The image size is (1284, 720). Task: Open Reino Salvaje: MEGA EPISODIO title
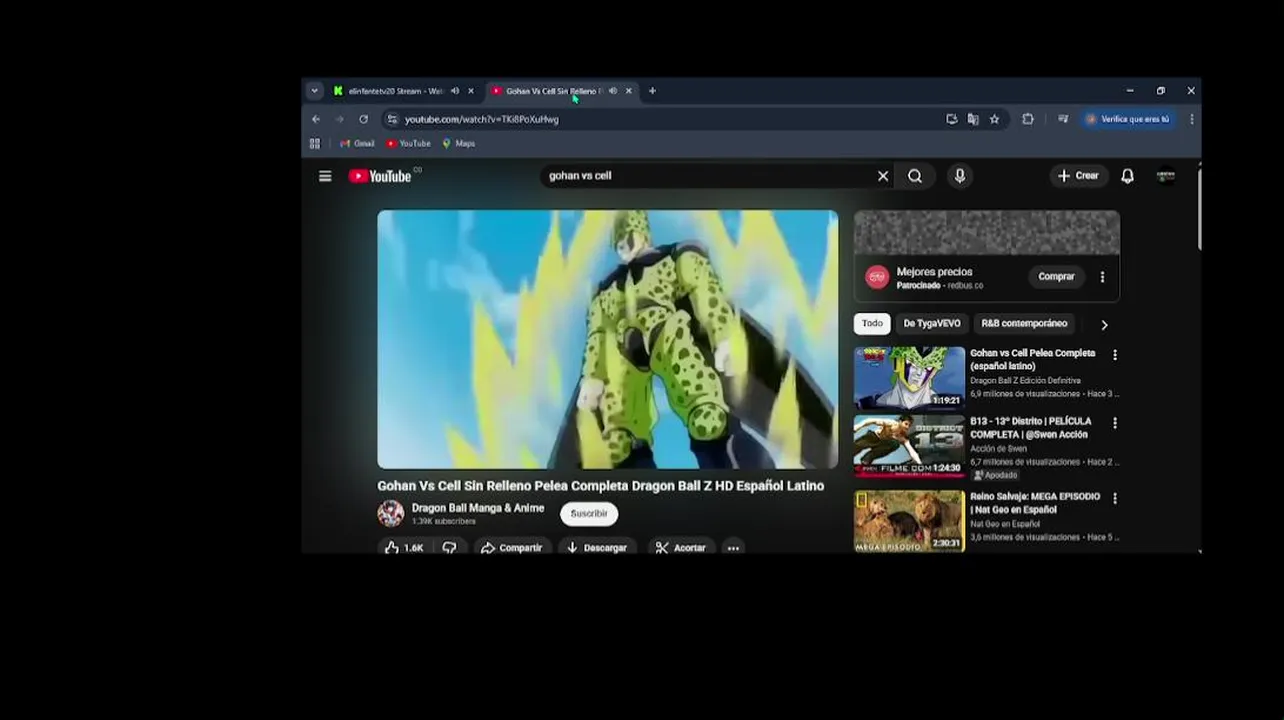[1035, 503]
